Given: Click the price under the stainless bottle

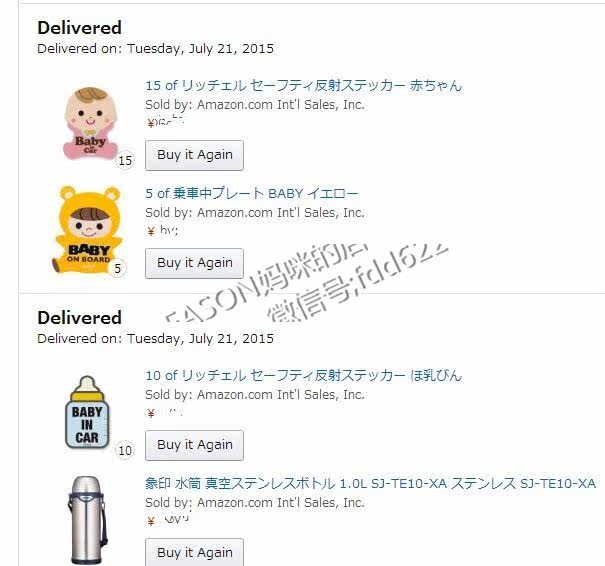Looking at the screenshot, I should 168,520.
